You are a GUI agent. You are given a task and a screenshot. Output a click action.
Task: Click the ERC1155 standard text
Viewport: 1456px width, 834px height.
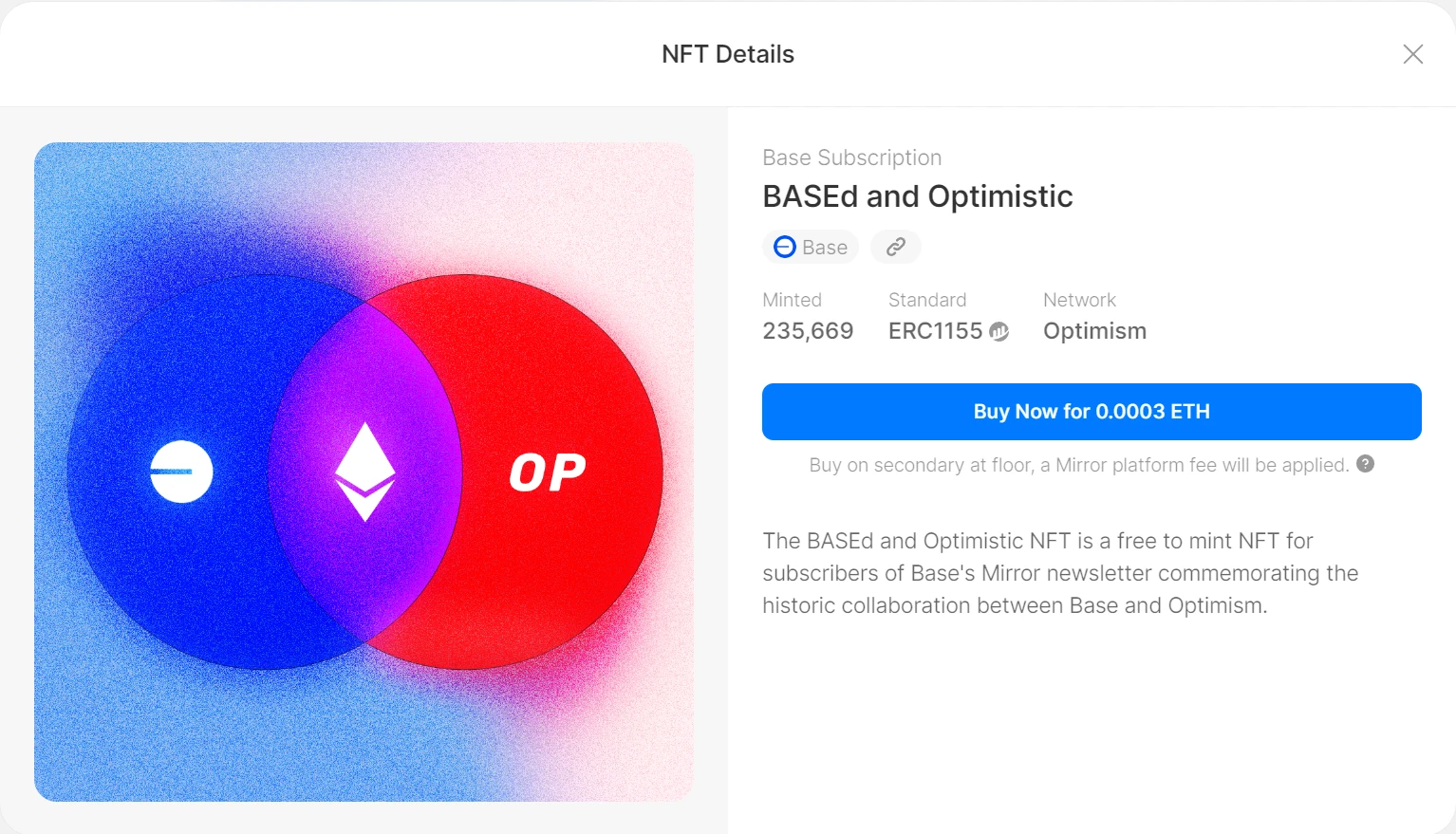pyautogui.click(x=935, y=331)
